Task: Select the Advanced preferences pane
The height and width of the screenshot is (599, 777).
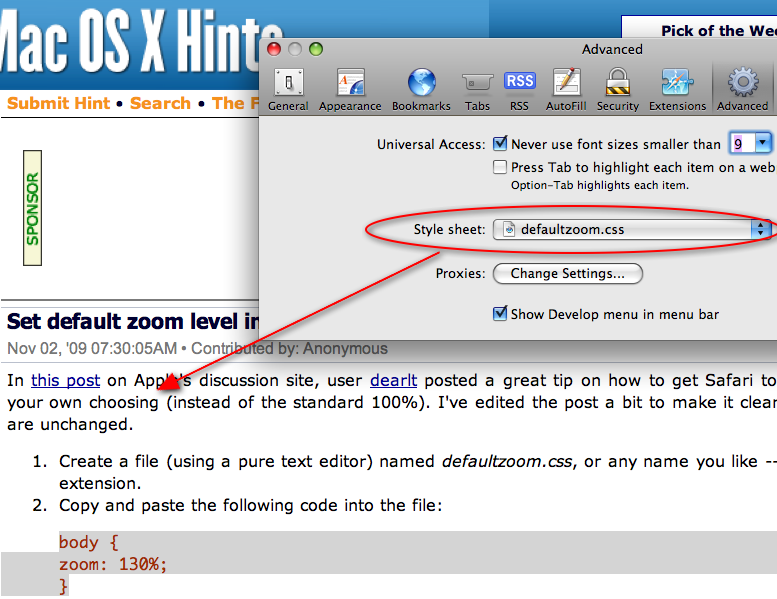Action: (x=742, y=90)
